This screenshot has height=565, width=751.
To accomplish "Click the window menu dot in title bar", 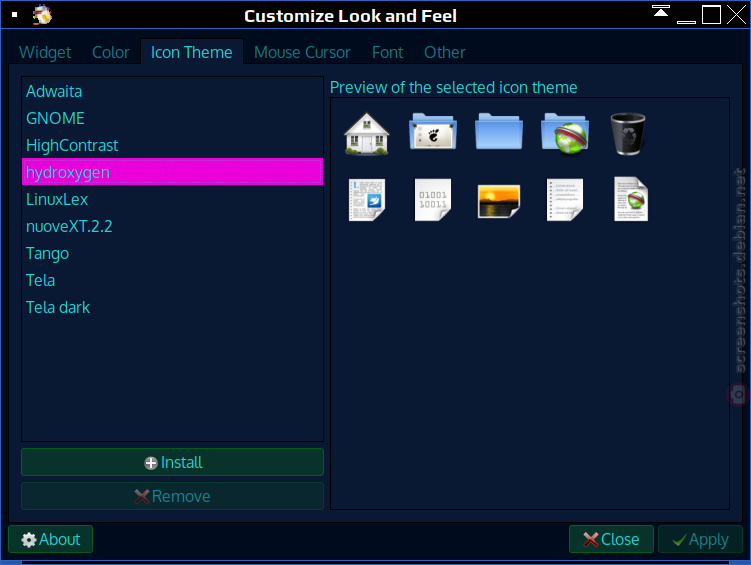I will [14, 15].
